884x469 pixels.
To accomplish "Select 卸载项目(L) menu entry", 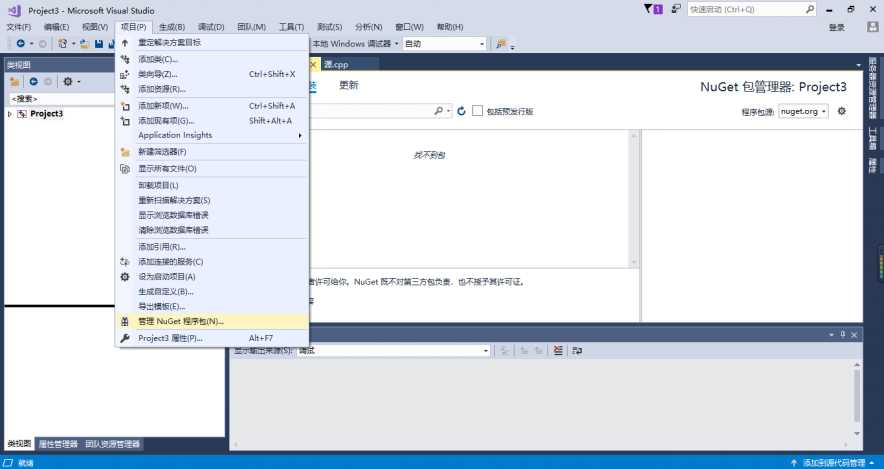I will pyautogui.click(x=158, y=185).
